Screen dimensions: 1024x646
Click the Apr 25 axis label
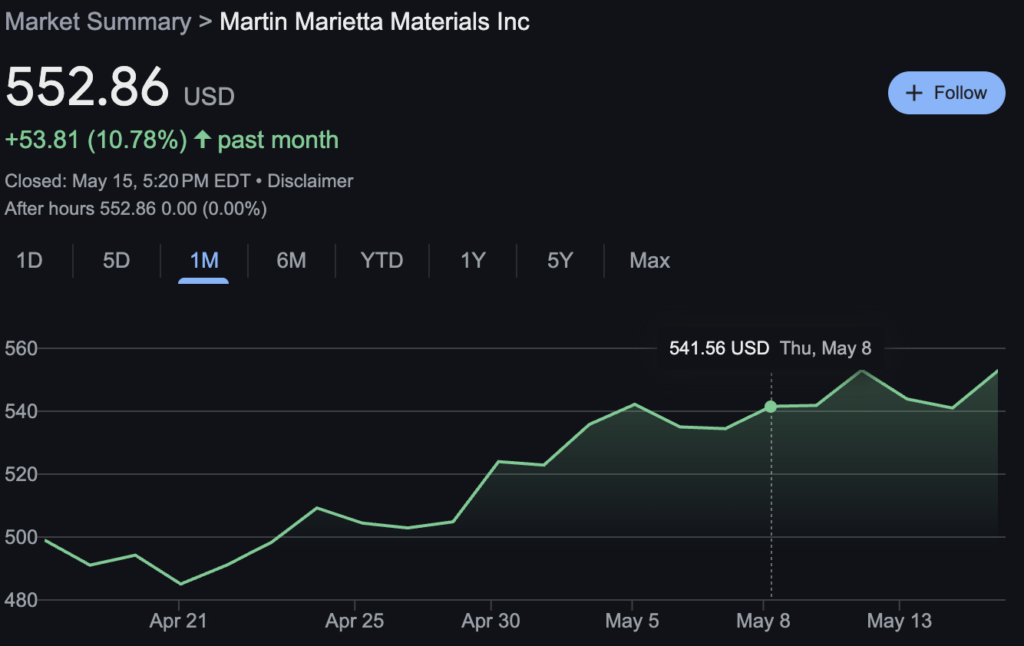[x=355, y=621]
